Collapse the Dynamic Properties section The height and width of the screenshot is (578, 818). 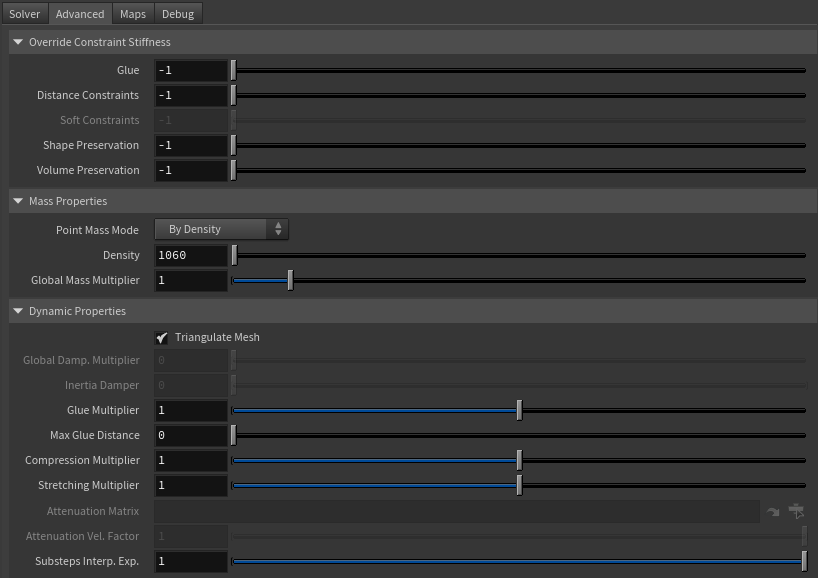pos(17,311)
